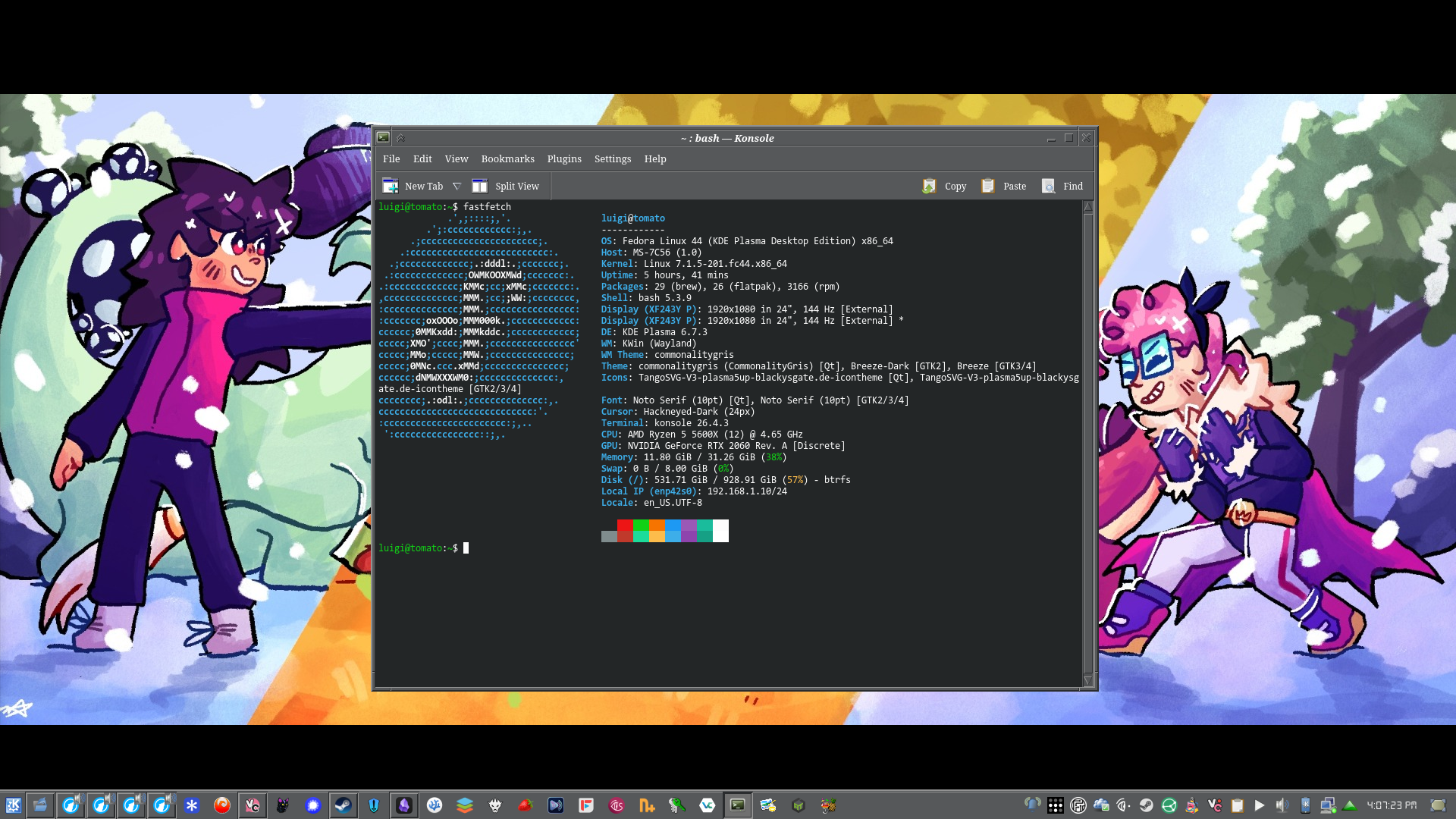The image size is (1456, 819).
Task: Toggle keep-above pin icon in Konsole titlebar
Action: click(x=401, y=138)
